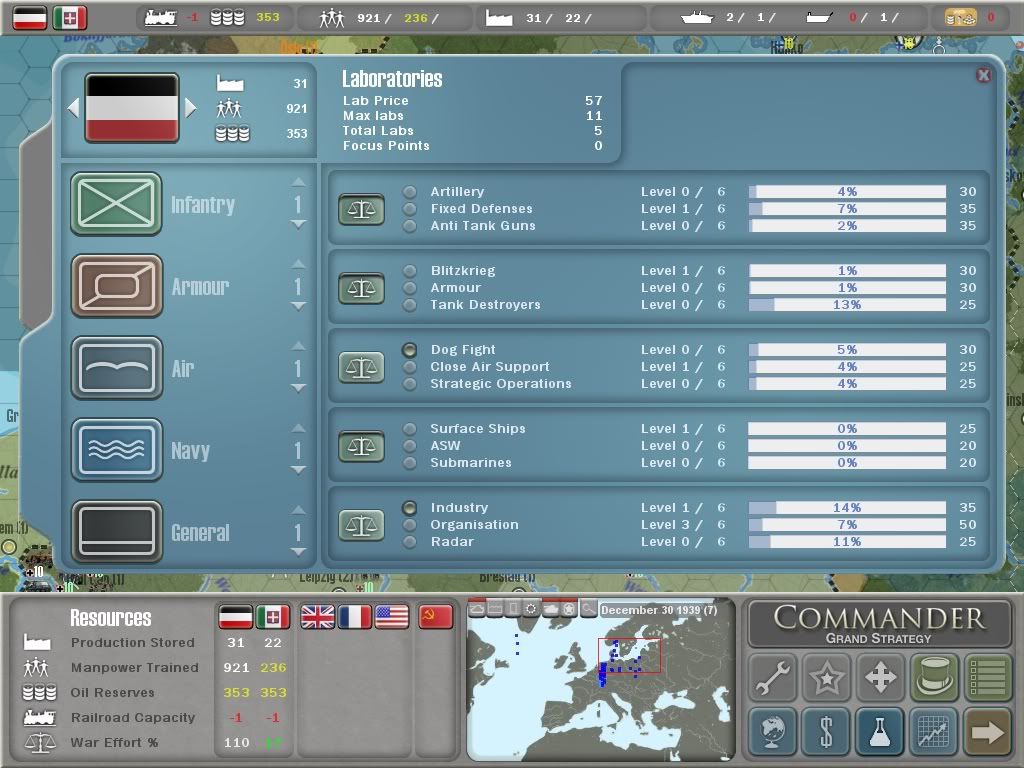1024x768 pixels.
Task: Increase Navy labs with up arrow
Action: (298, 428)
